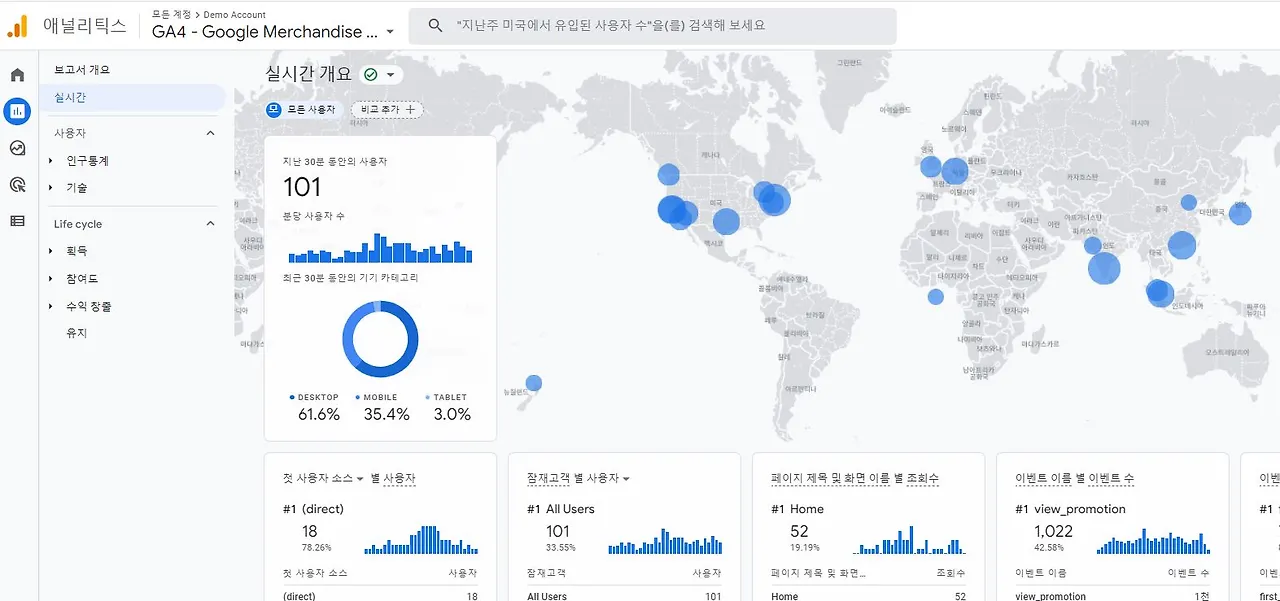This screenshot has width=1280, height=601.
Task: Select the 모든 사용자 segment chip
Action: click(303, 110)
